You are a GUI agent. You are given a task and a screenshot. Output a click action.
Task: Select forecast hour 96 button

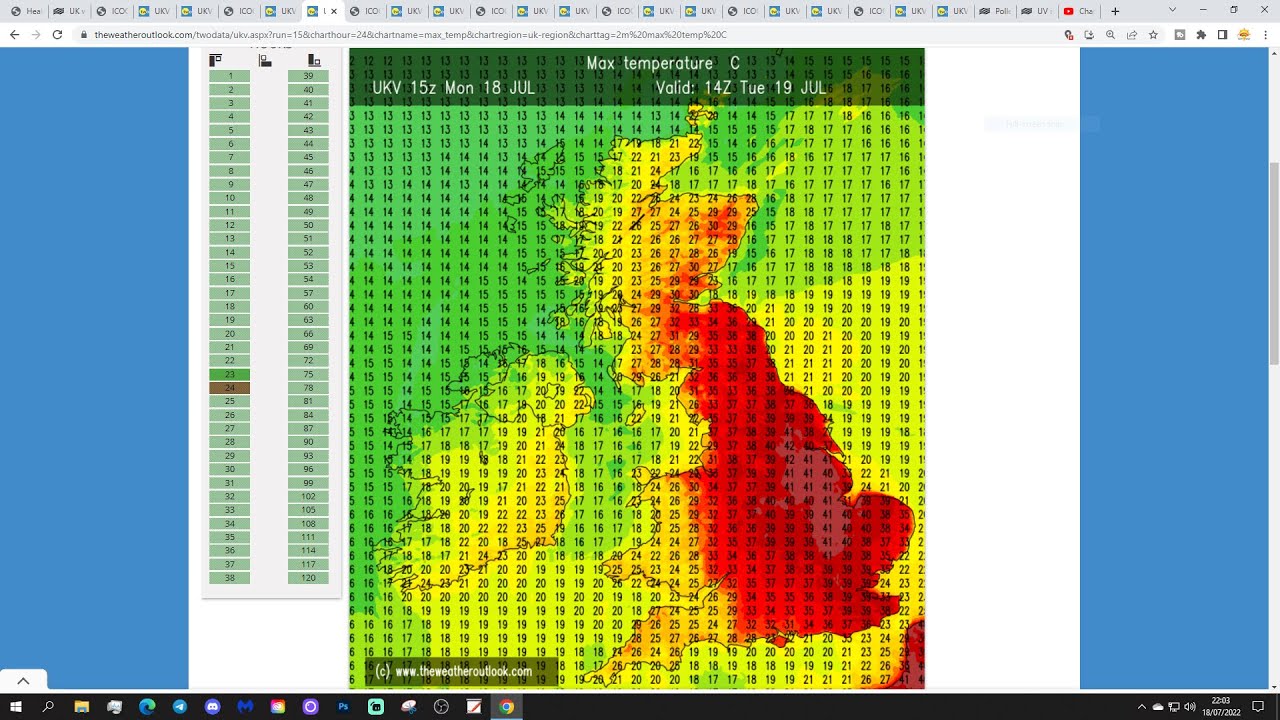tap(308, 469)
